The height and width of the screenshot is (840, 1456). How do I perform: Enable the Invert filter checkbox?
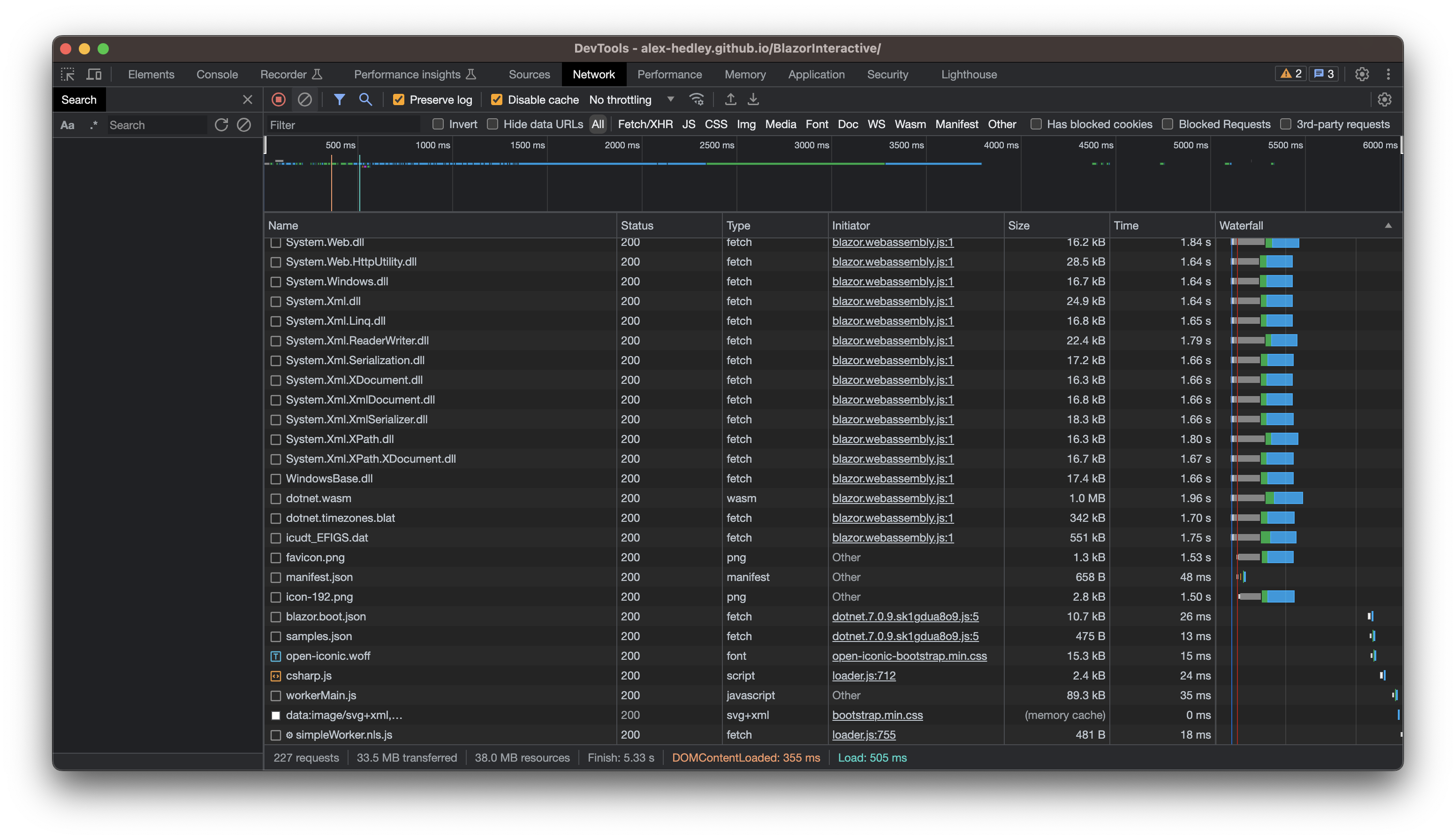coord(438,124)
